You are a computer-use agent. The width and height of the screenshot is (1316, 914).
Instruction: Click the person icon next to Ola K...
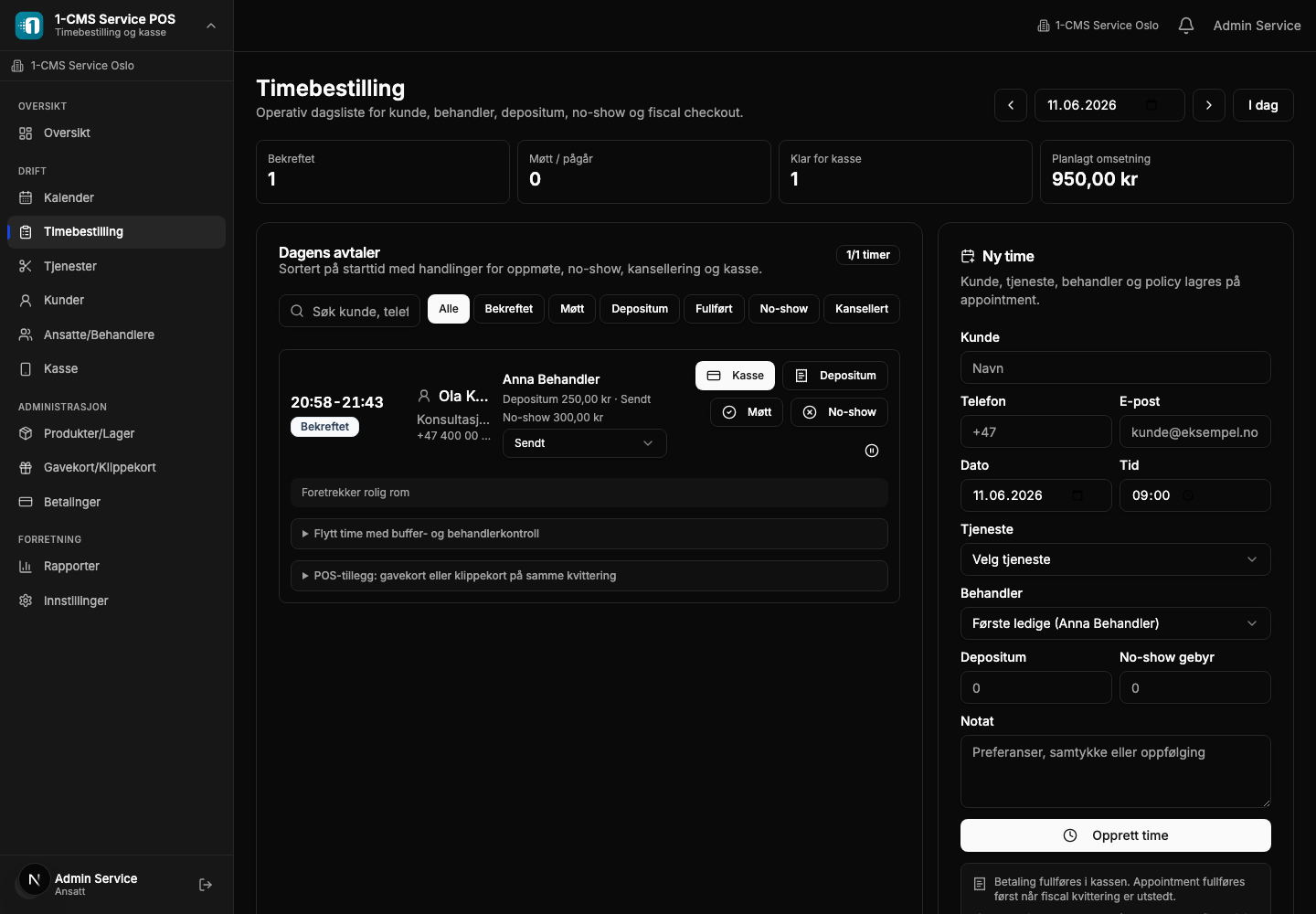coord(424,396)
